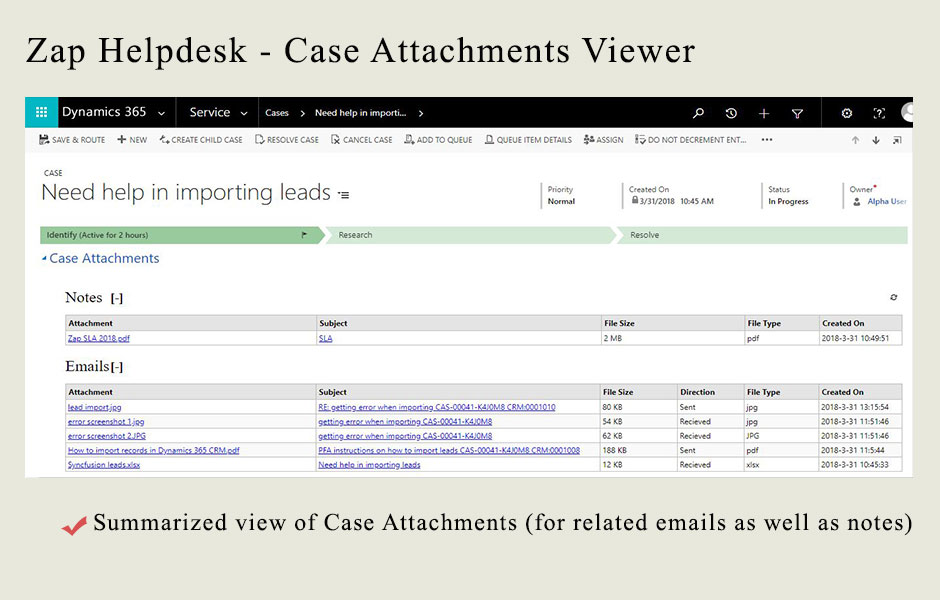Click the pop-out record icon

[x=897, y=140]
